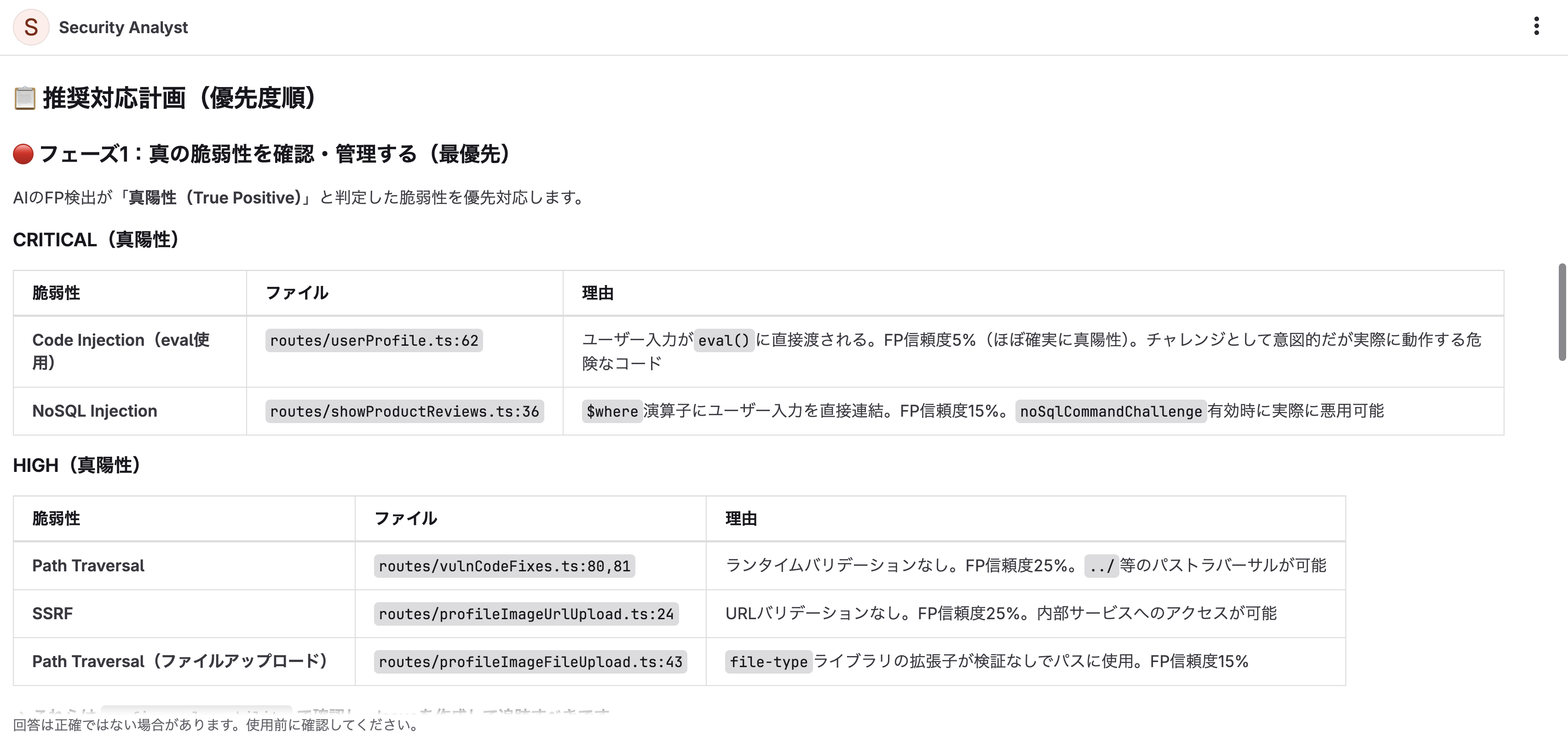Click the 真陽性（True Positive） bold text

[x=215, y=198]
